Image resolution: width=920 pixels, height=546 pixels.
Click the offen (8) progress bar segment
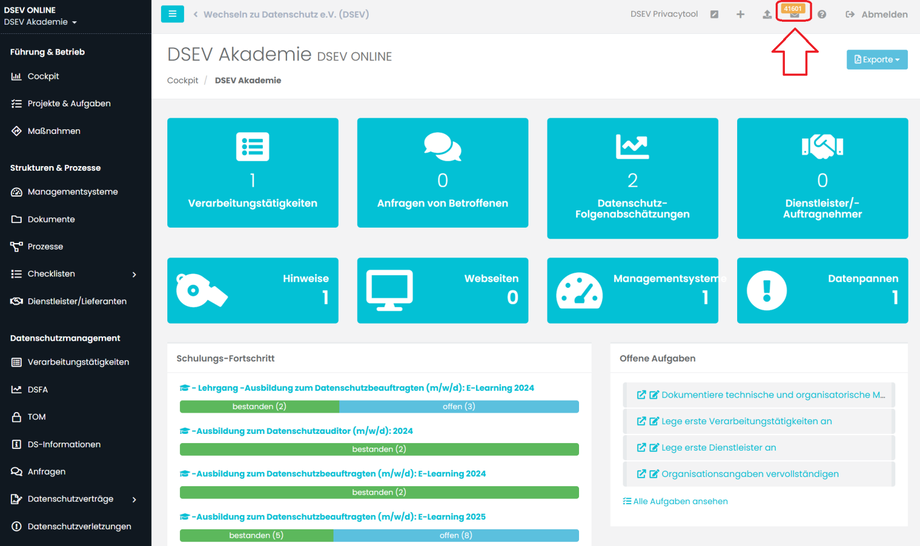pyautogui.click(x=456, y=535)
